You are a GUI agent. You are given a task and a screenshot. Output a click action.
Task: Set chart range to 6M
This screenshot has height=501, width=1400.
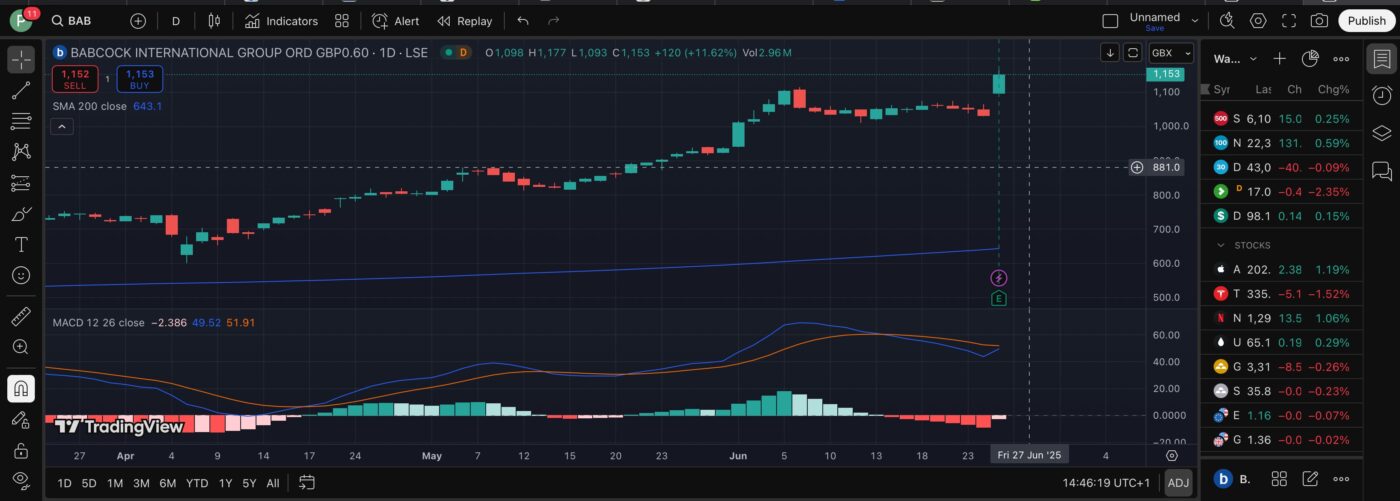(168, 484)
